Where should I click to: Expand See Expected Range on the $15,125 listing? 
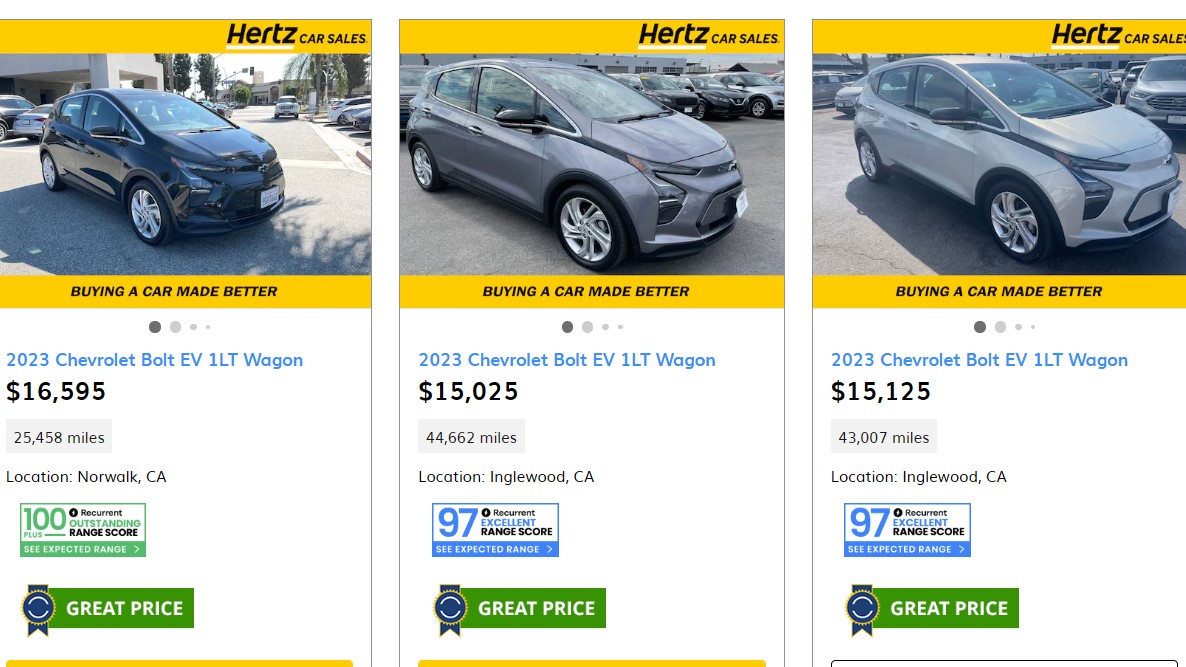pos(906,549)
